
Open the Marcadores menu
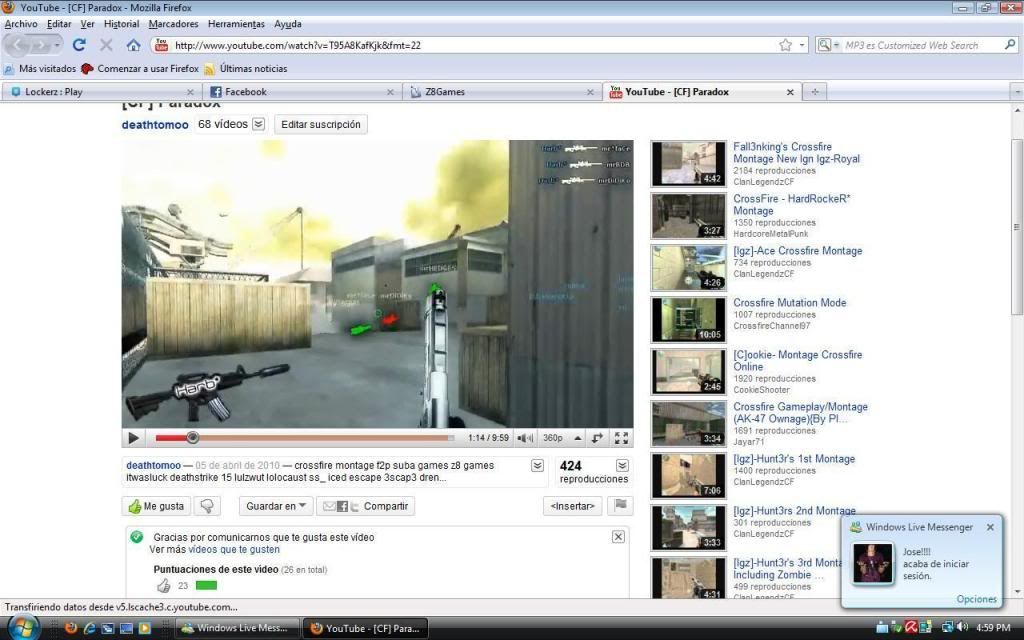pos(173,24)
